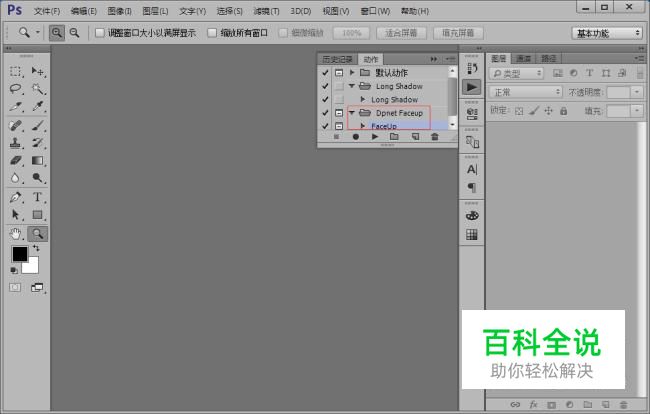The image size is (650, 414).
Task: Select the Rectangle shape tool
Action: 38,215
